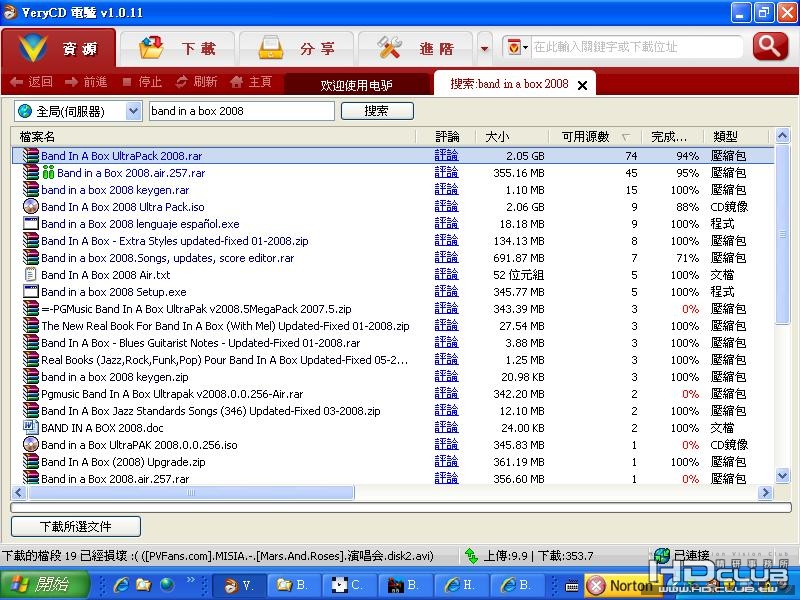Viewport: 800px width, 600px height.
Task: Open 評論 link for BAND IN A BOX 2008.doc
Action: click(x=446, y=428)
